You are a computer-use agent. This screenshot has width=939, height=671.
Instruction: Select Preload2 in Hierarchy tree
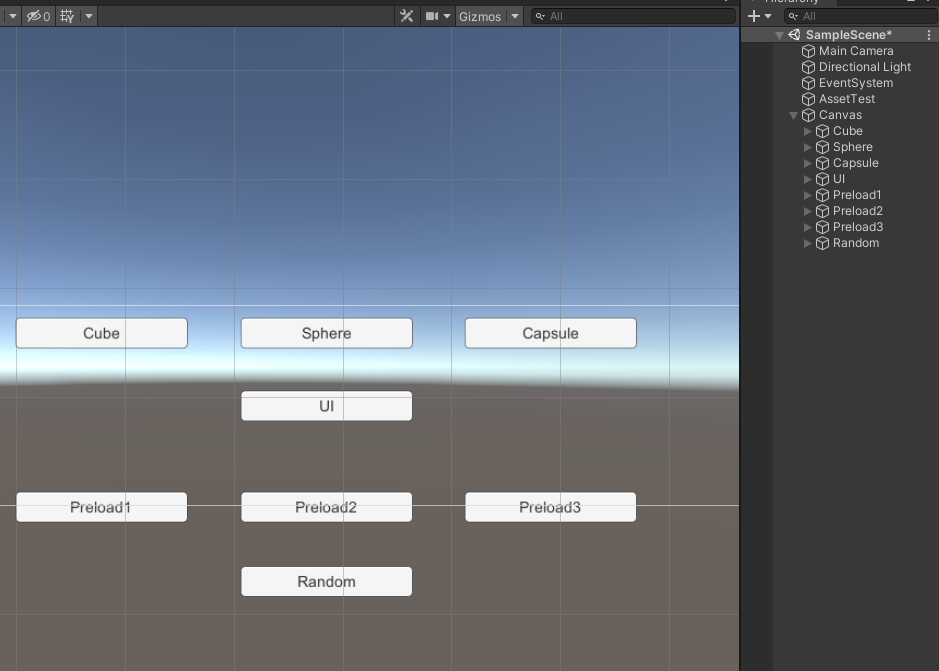pos(858,211)
